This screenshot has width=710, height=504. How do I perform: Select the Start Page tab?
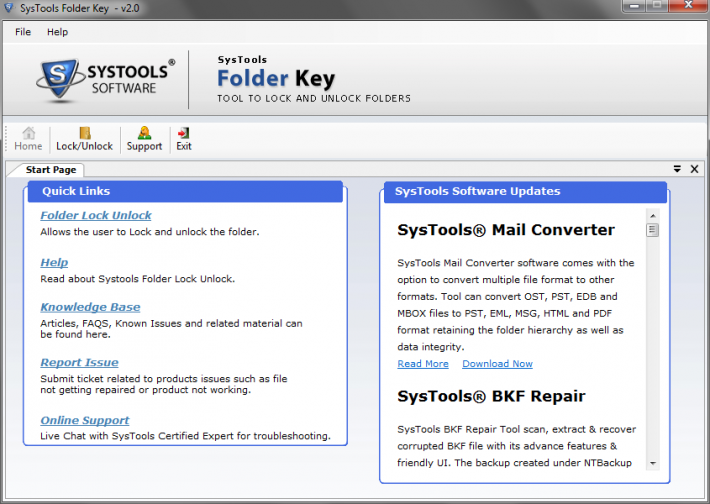(51, 170)
